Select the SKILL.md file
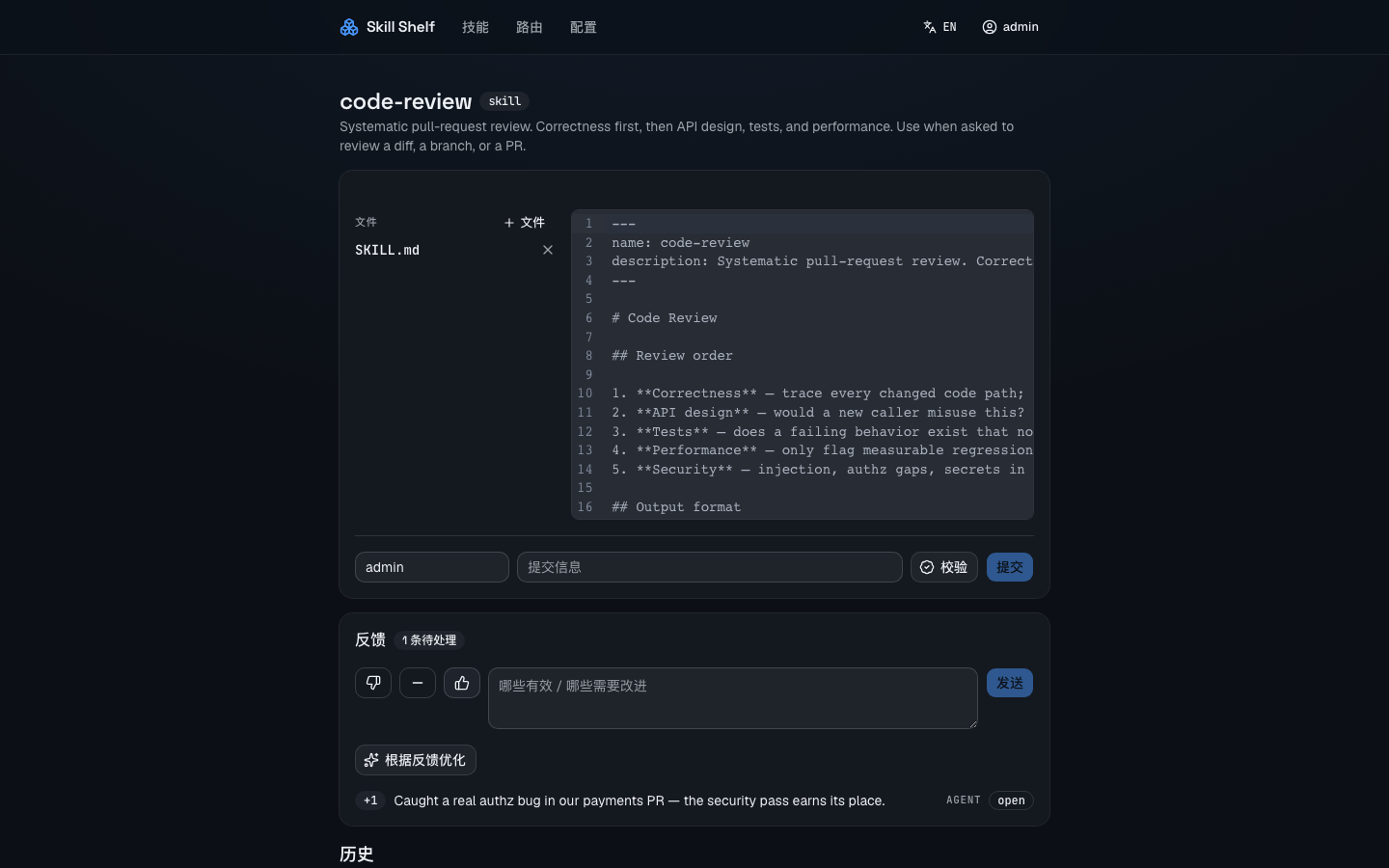 tap(387, 250)
